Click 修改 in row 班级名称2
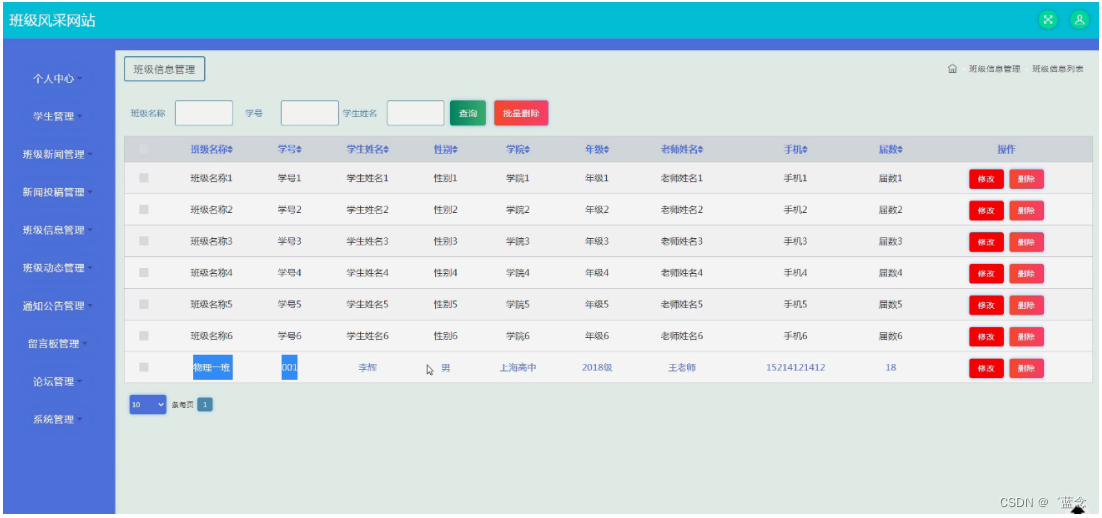 (x=986, y=211)
